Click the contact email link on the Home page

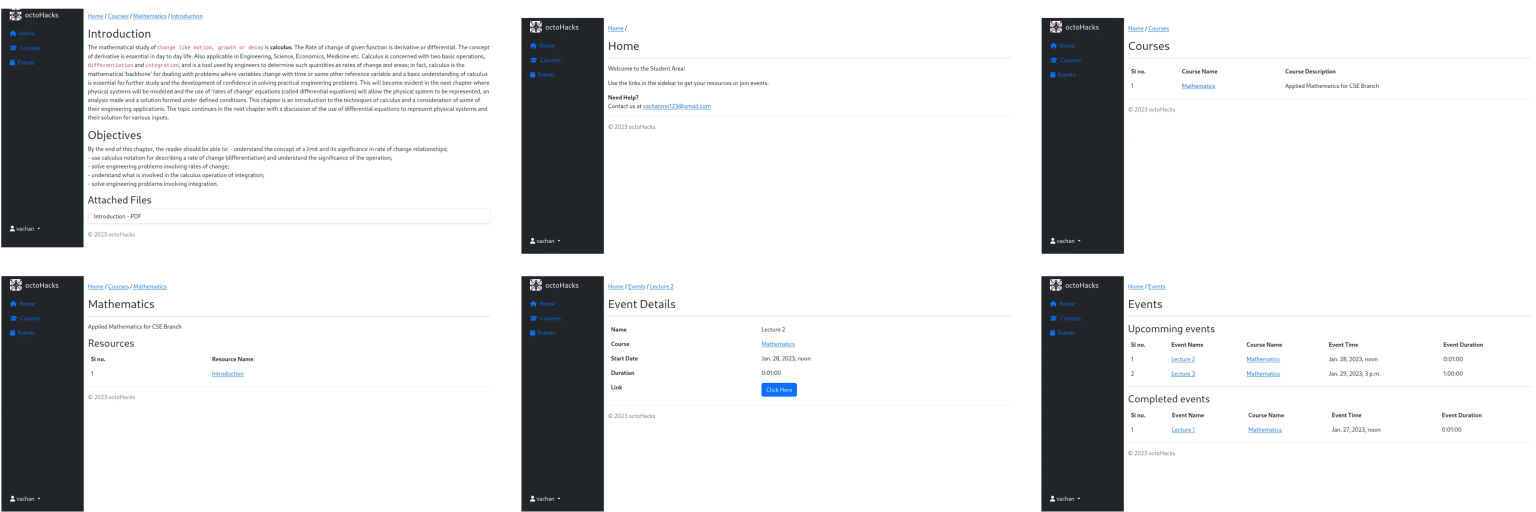676,106
